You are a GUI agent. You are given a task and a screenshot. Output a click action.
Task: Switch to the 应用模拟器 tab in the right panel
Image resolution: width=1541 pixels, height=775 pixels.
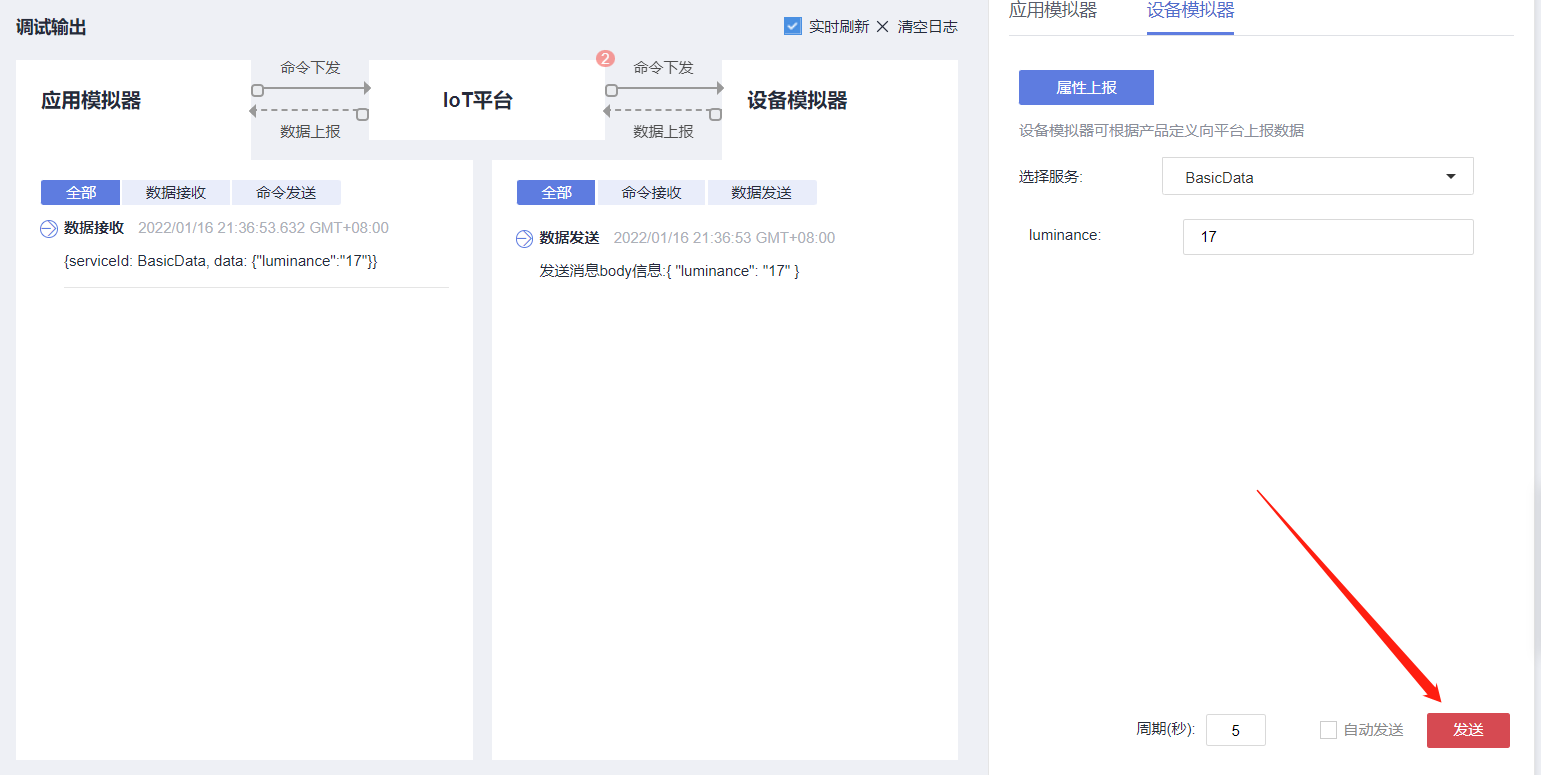(1053, 11)
